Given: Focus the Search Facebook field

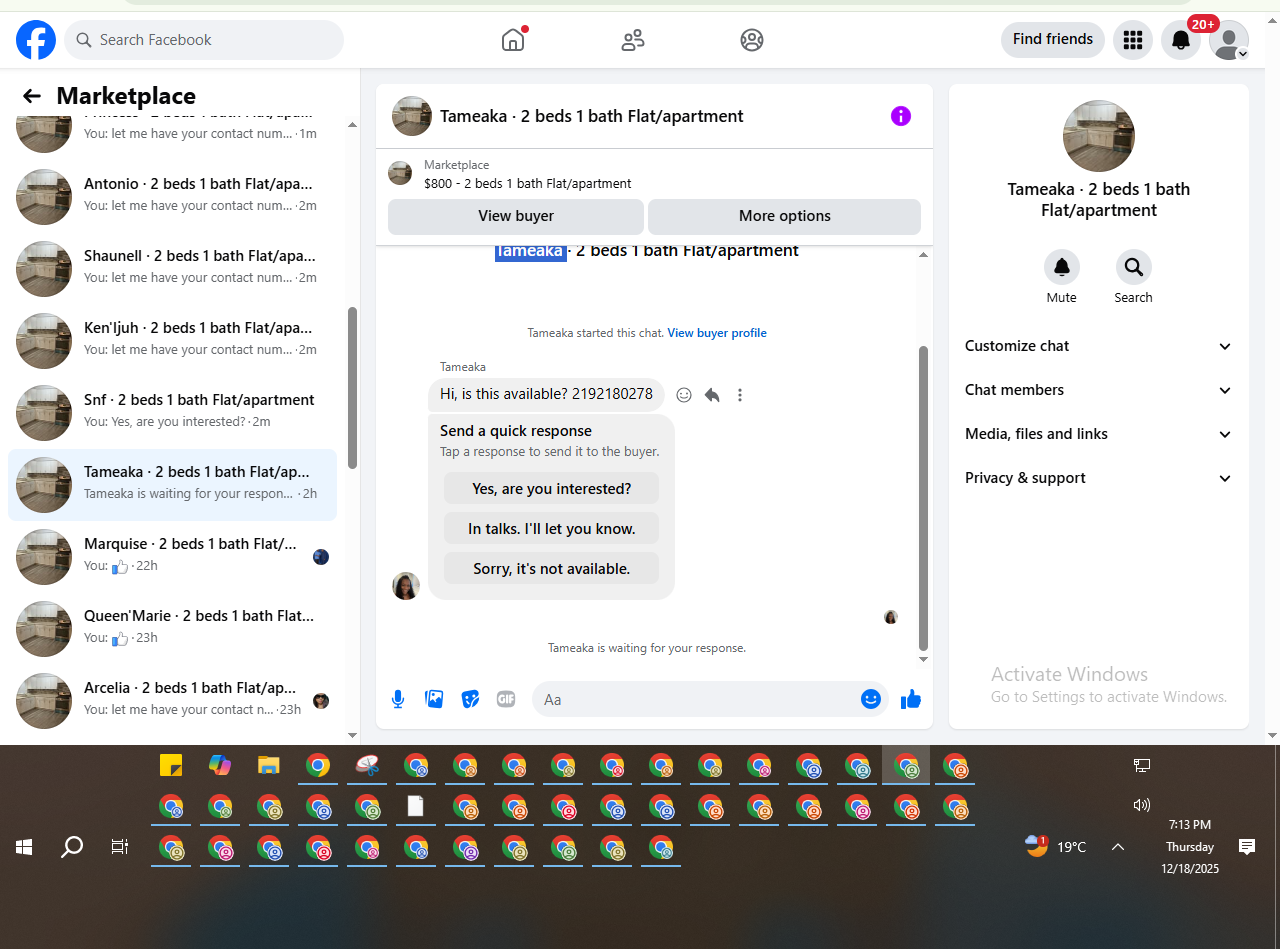Looking at the screenshot, I should click(x=204, y=40).
